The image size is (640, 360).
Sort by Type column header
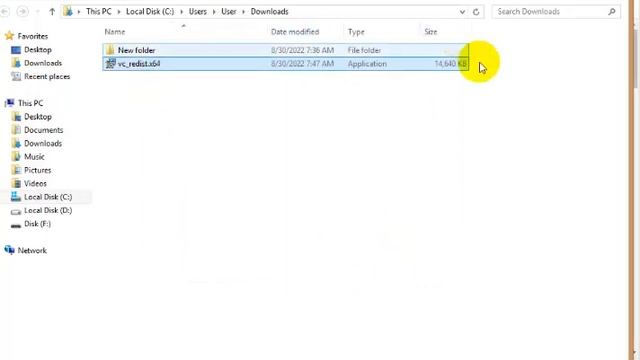click(x=356, y=32)
